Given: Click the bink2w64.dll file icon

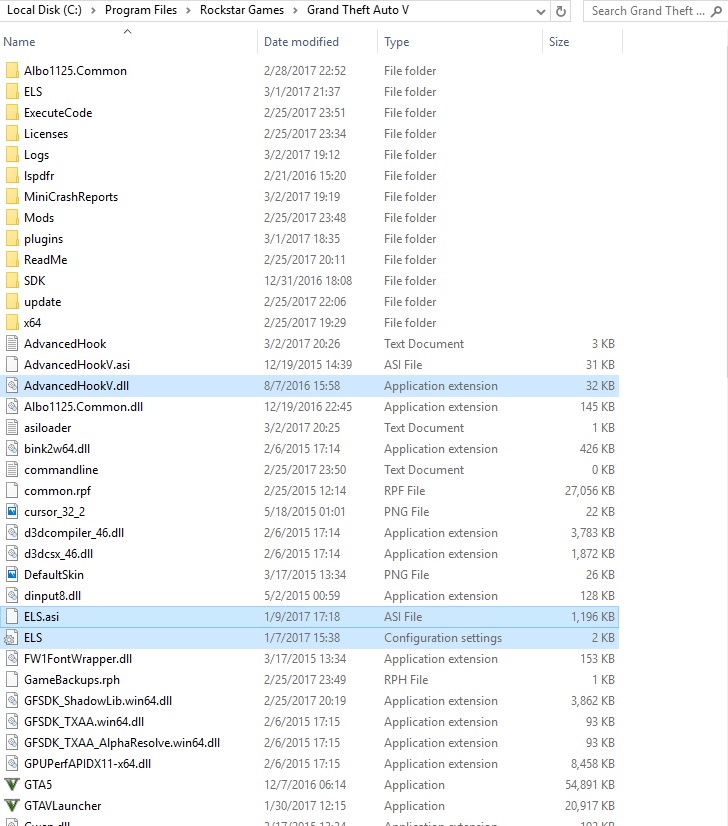Looking at the screenshot, I should [x=12, y=449].
